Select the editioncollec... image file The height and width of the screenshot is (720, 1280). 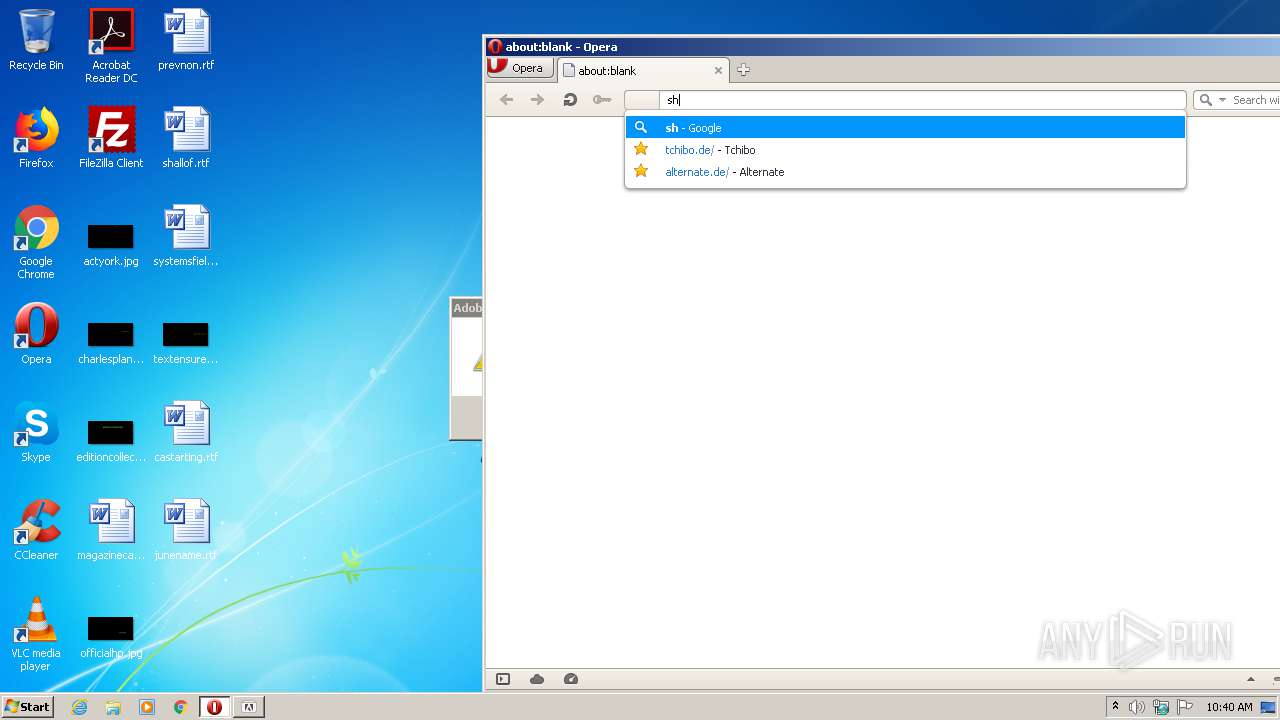pos(111,441)
